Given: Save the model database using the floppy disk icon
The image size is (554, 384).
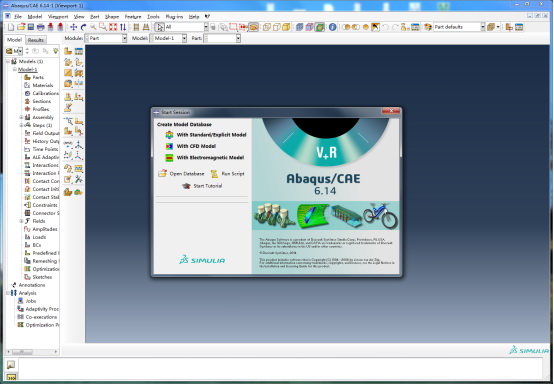Looking at the screenshot, I should 31,27.
